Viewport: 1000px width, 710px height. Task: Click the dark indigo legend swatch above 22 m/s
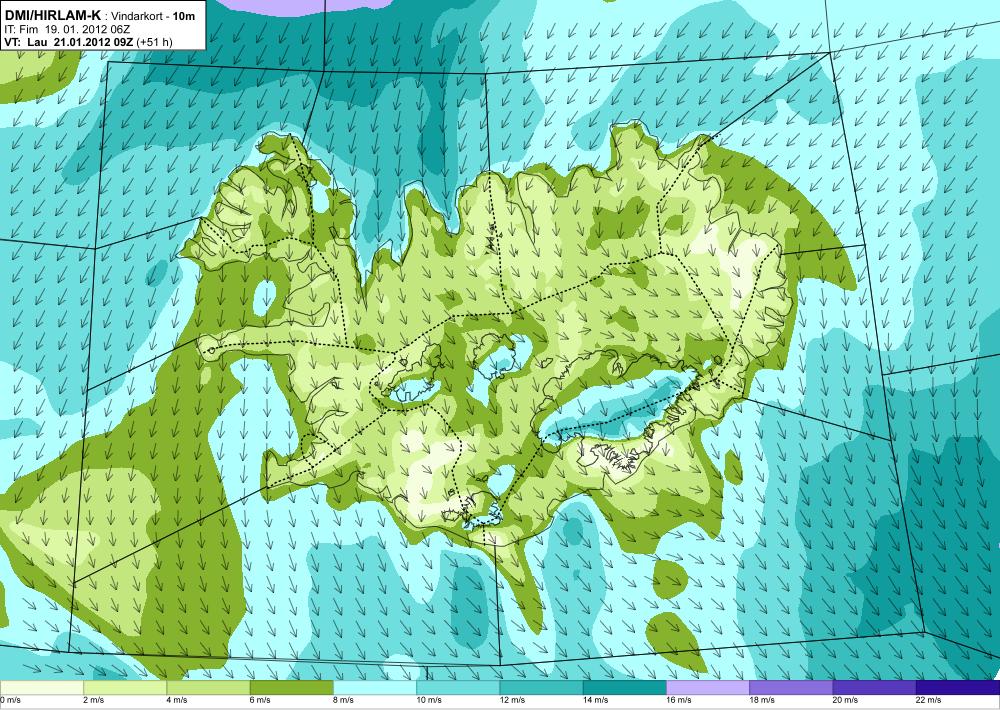click(x=958, y=688)
